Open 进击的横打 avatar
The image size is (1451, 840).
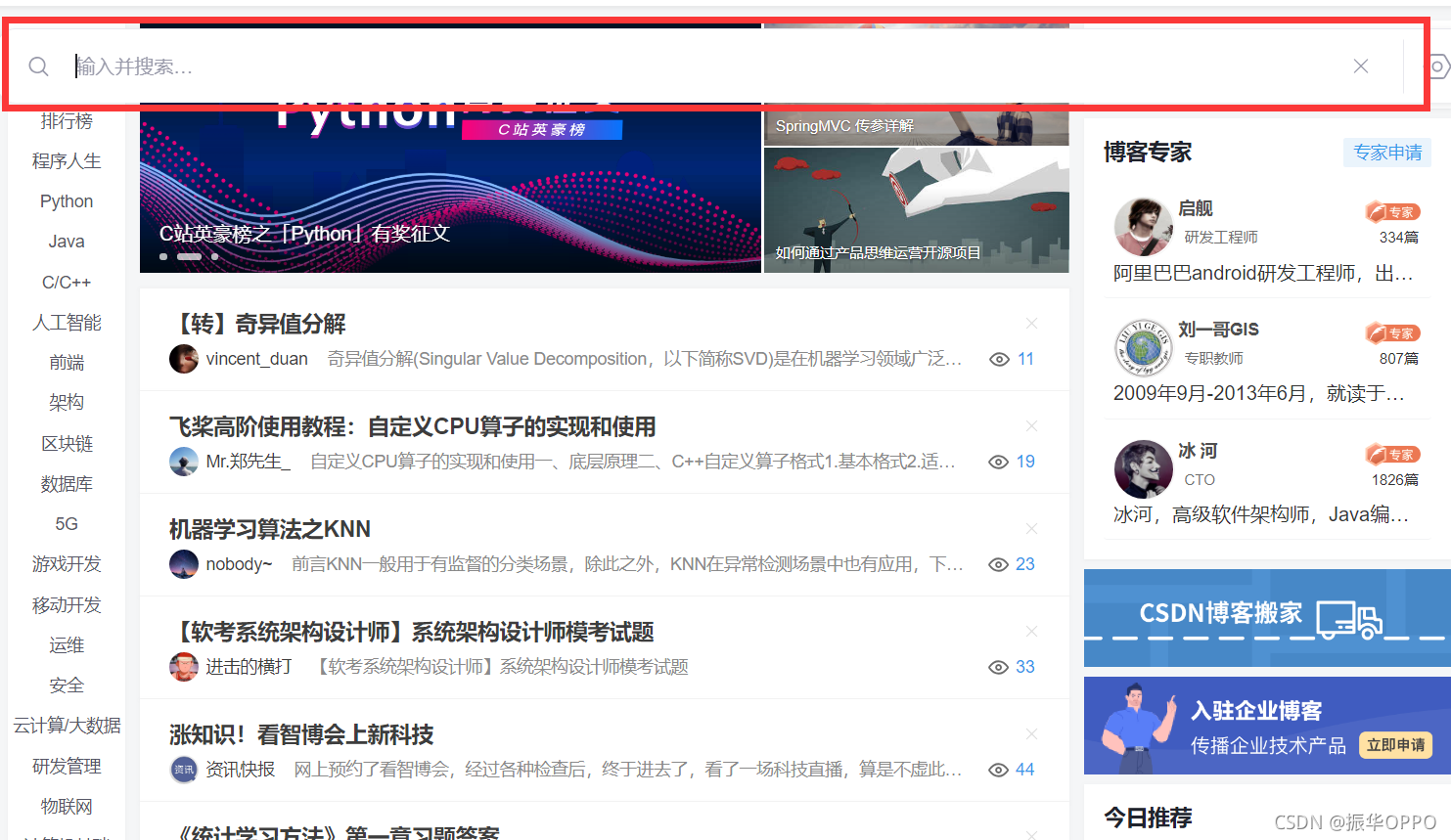(184, 667)
